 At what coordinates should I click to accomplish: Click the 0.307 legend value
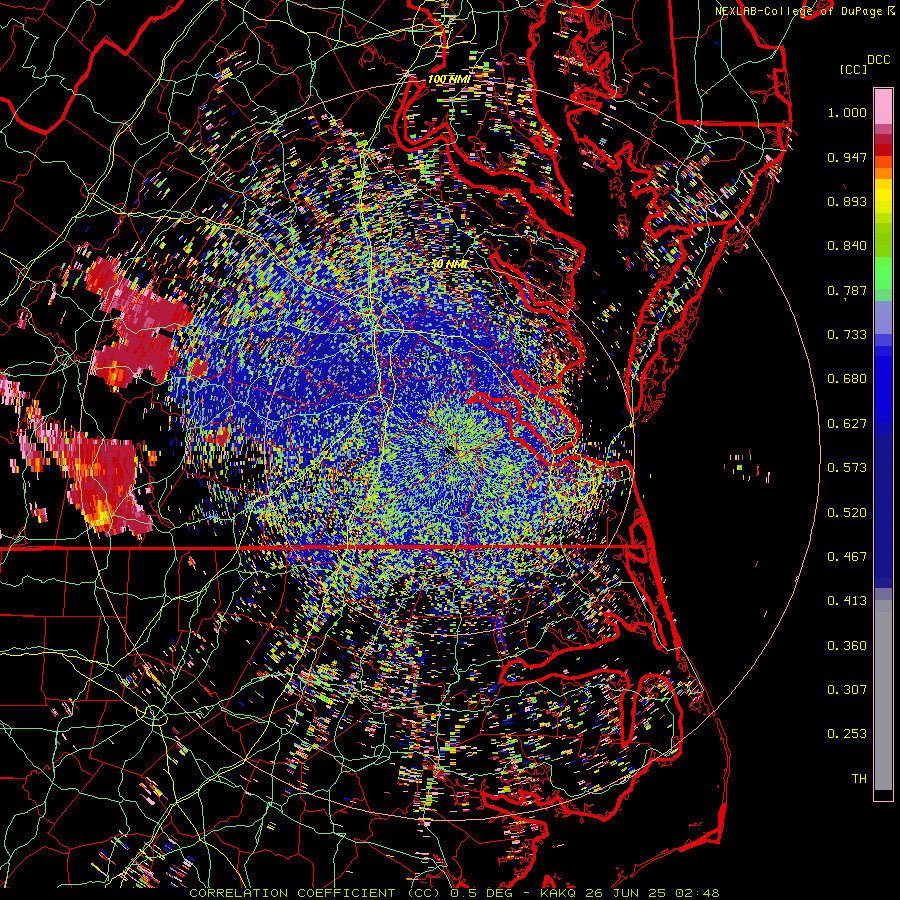coord(847,690)
